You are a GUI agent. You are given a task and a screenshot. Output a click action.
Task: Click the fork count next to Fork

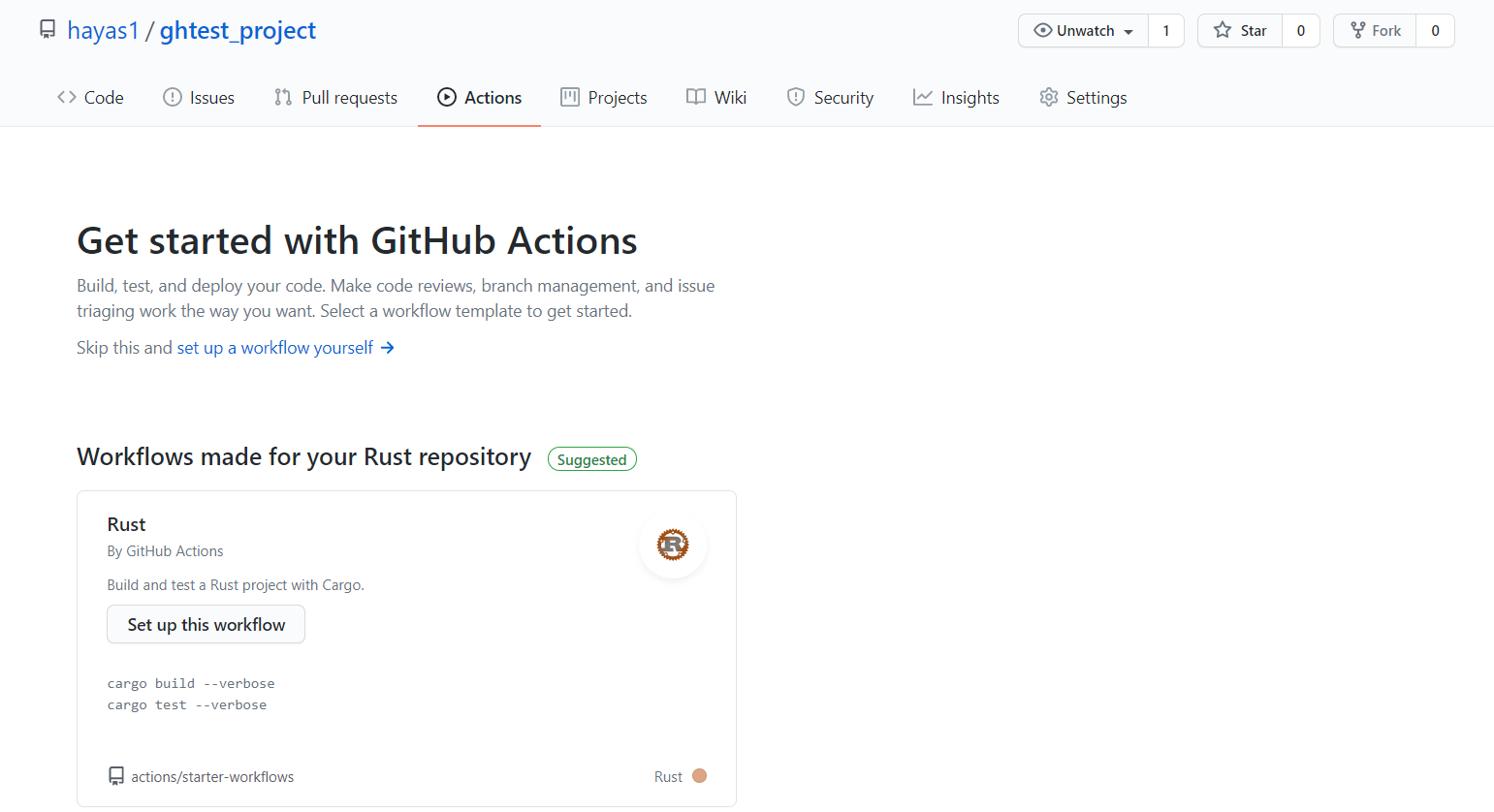pyautogui.click(x=1435, y=30)
